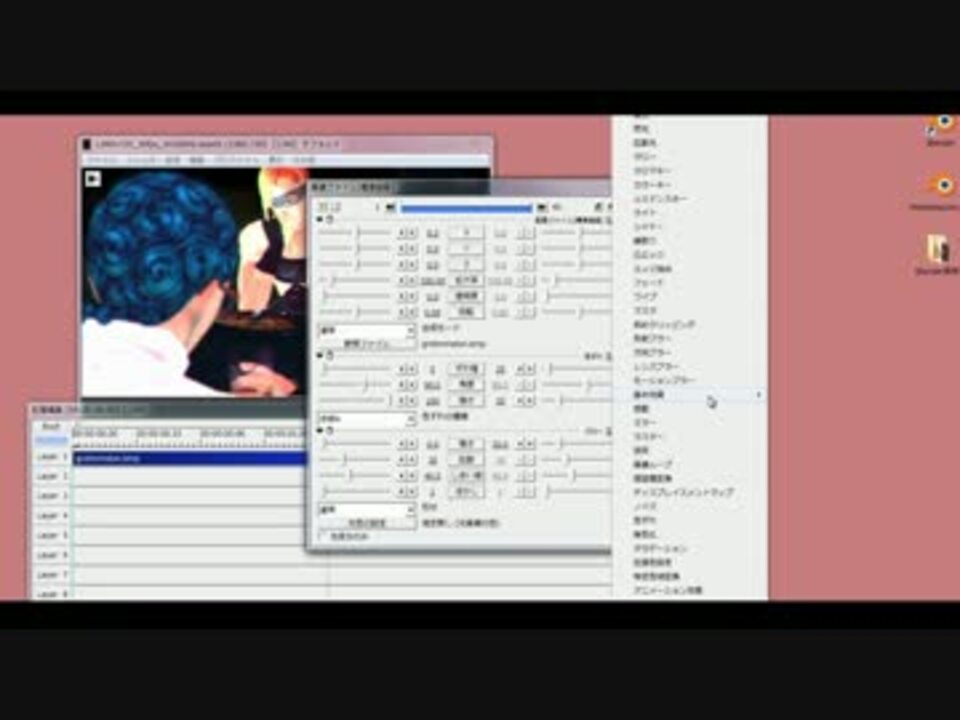Click the 透明度 parameter button
960x720 pixels.
pos(466,296)
